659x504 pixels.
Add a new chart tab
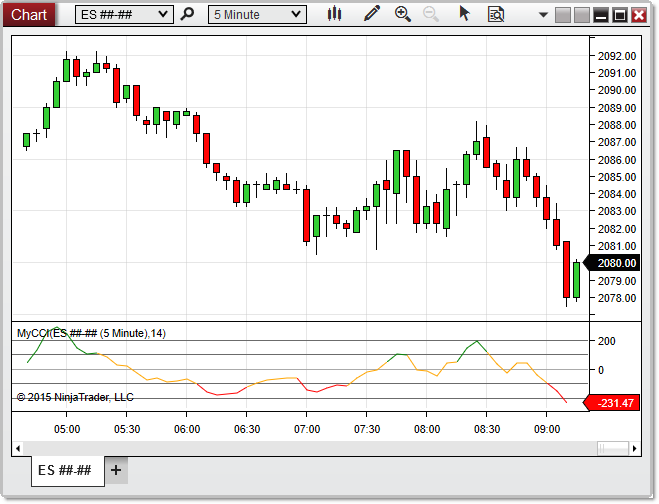(x=116, y=470)
